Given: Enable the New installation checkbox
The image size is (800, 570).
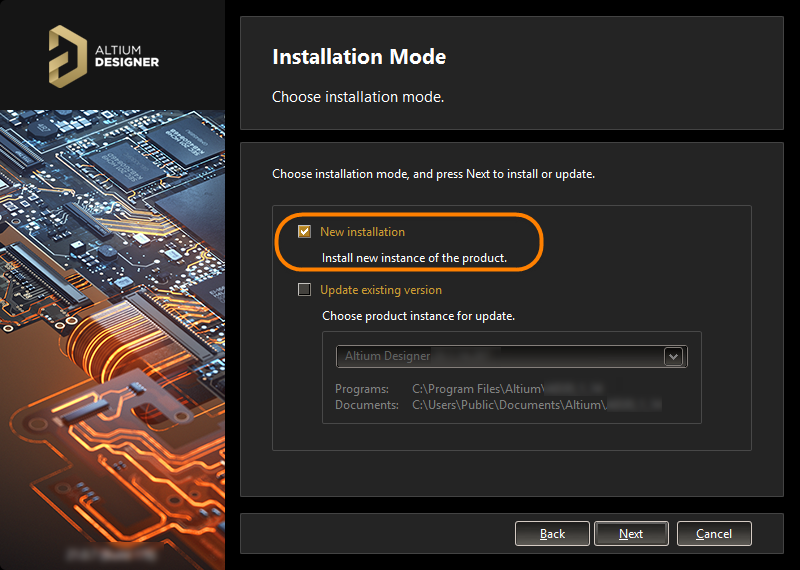Looking at the screenshot, I should (x=305, y=232).
